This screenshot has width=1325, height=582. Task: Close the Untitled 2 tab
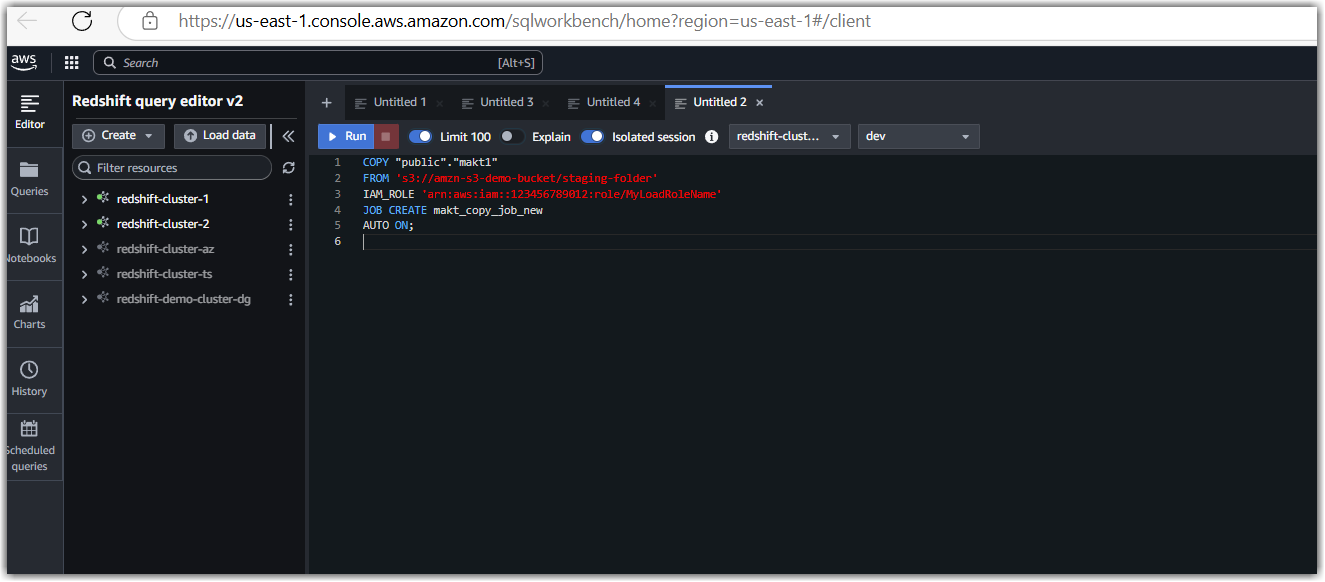point(760,103)
